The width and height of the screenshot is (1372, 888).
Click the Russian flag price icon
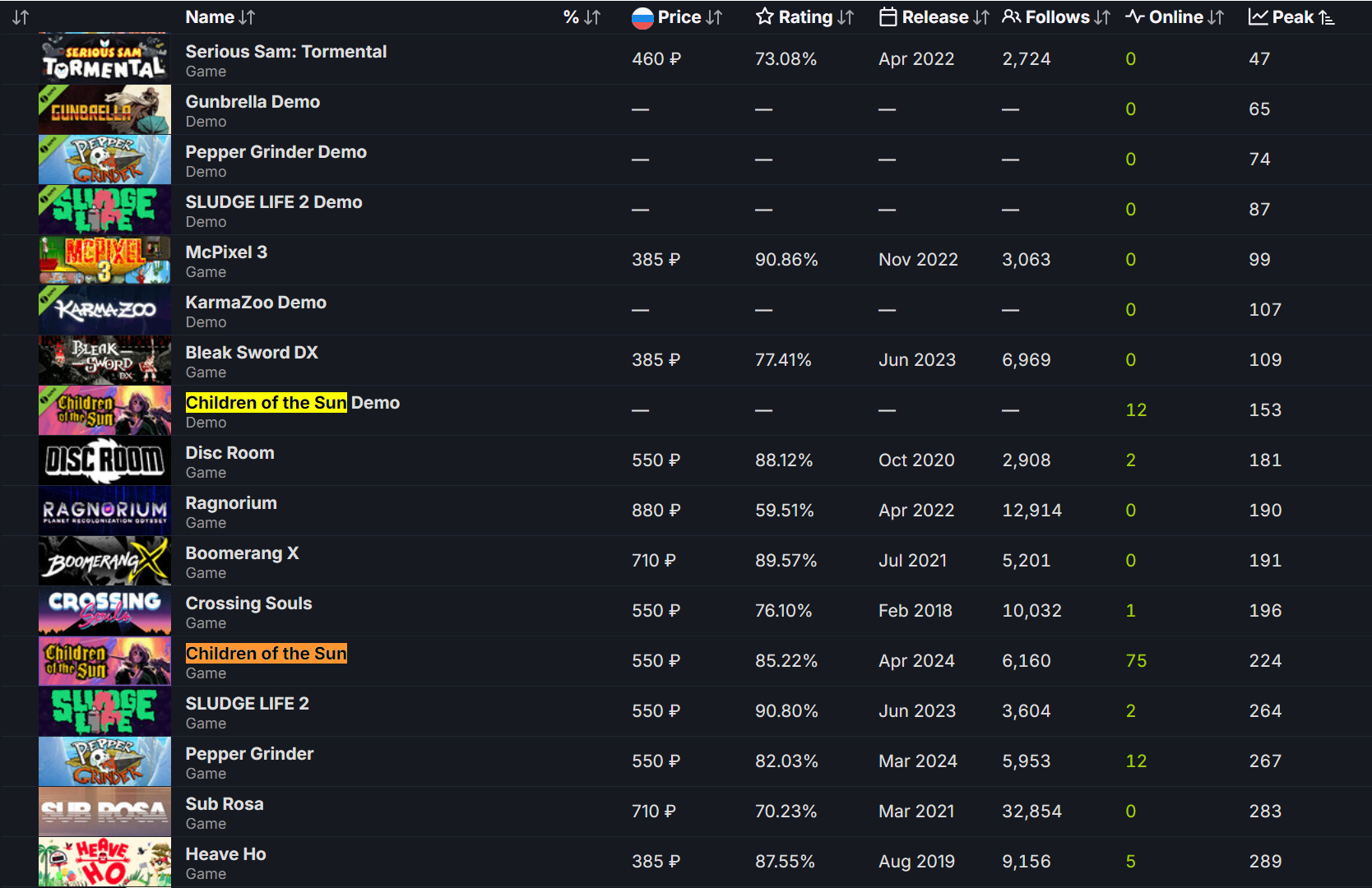[642, 17]
